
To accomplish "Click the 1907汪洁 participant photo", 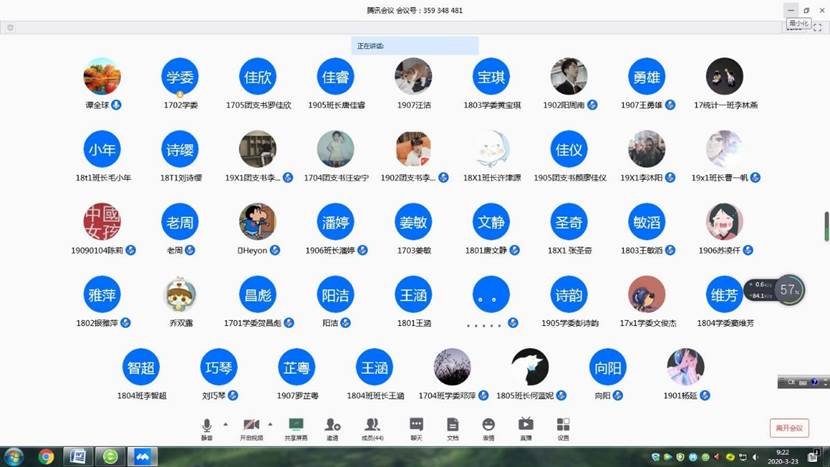I will point(413,76).
